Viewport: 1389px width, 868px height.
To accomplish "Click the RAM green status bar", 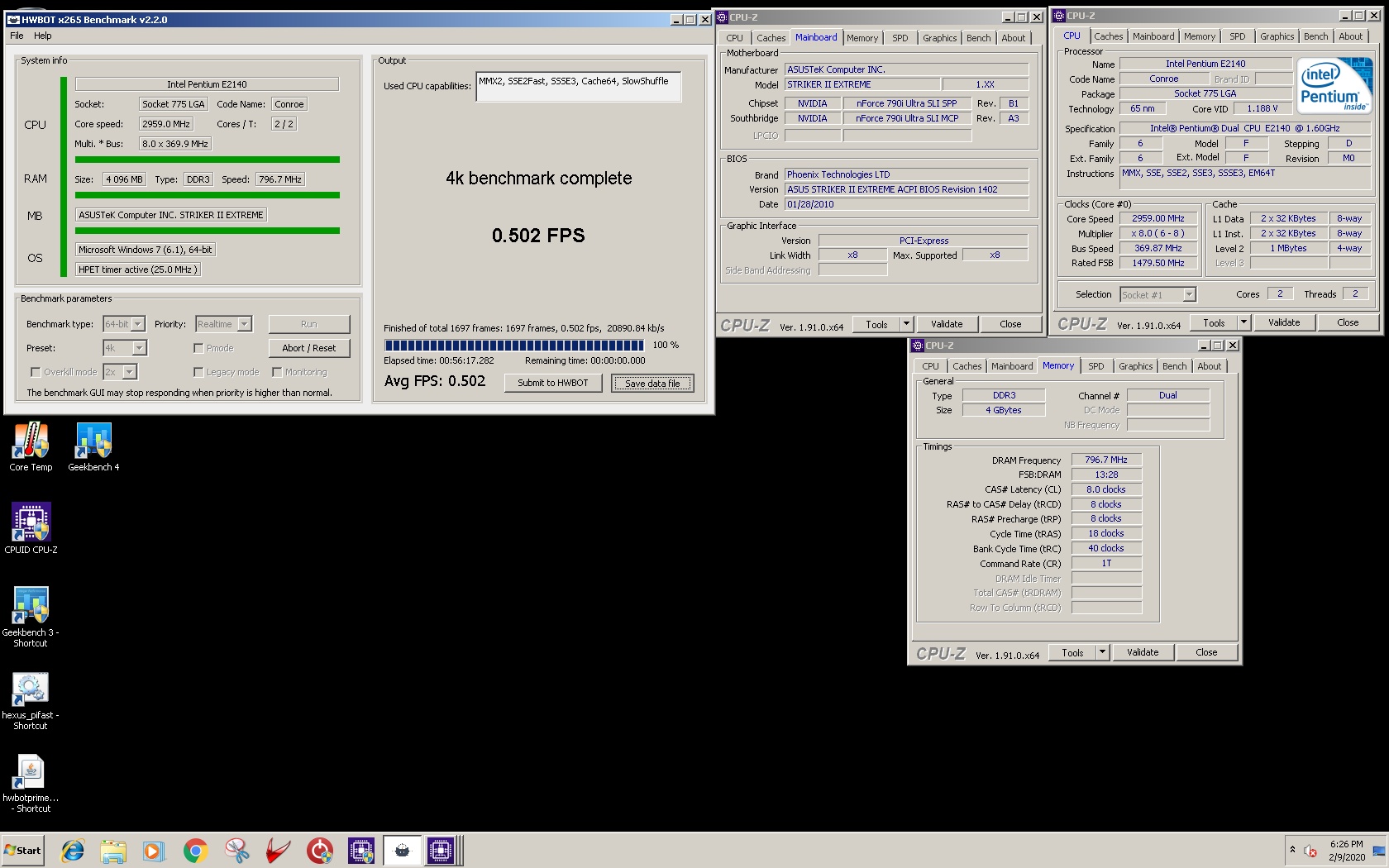I will pos(208,195).
